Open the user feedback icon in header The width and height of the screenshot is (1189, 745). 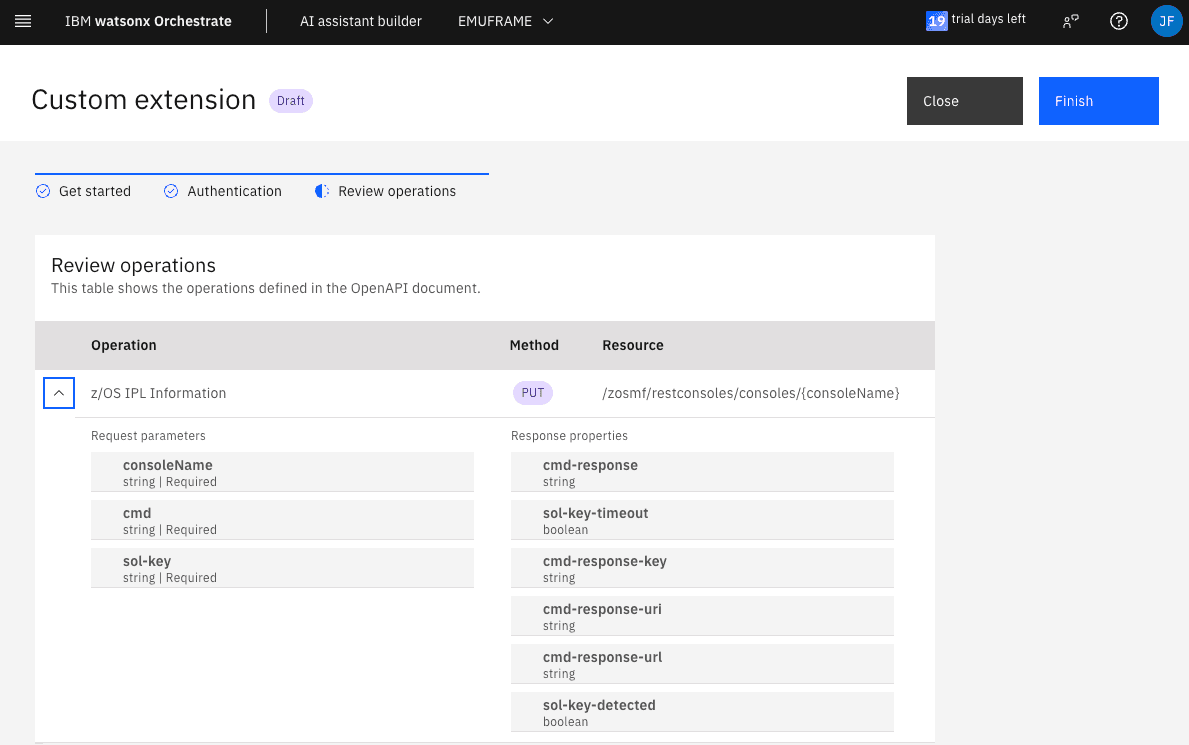pyautogui.click(x=1071, y=21)
